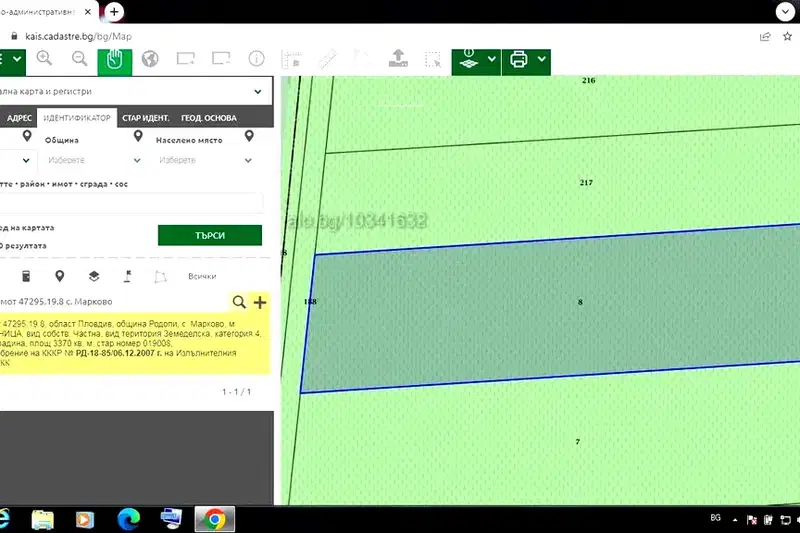Activate the green hand pan tool
The height and width of the screenshot is (533, 800).
(115, 61)
